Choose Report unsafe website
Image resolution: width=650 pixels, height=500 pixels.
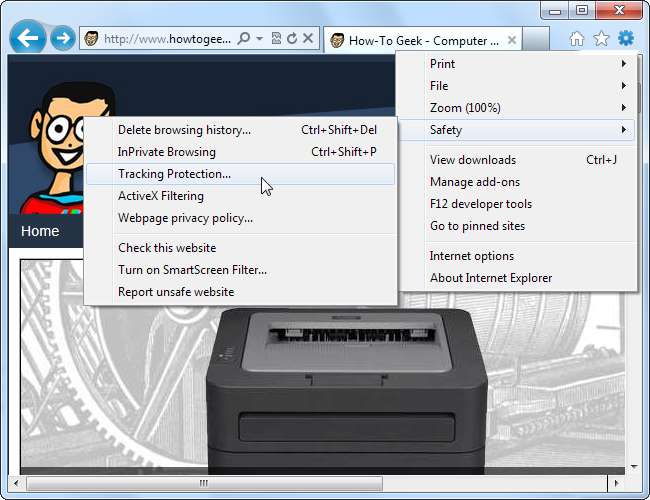pyautogui.click(x=240, y=291)
